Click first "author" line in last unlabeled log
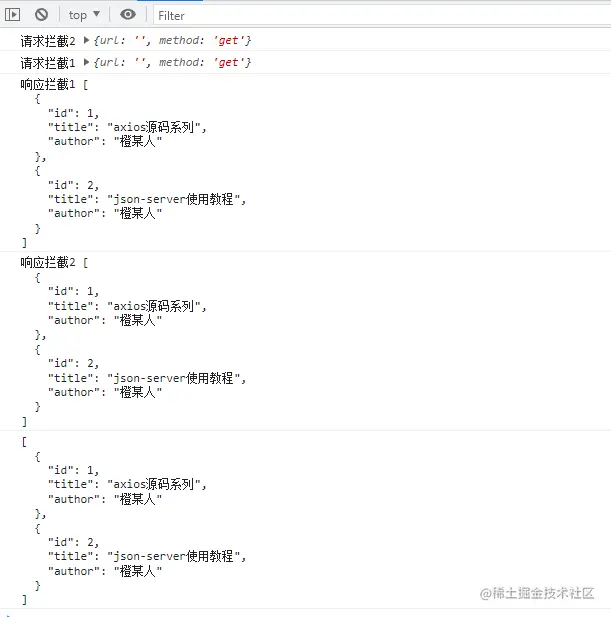The image size is (611, 617). pos(105,499)
